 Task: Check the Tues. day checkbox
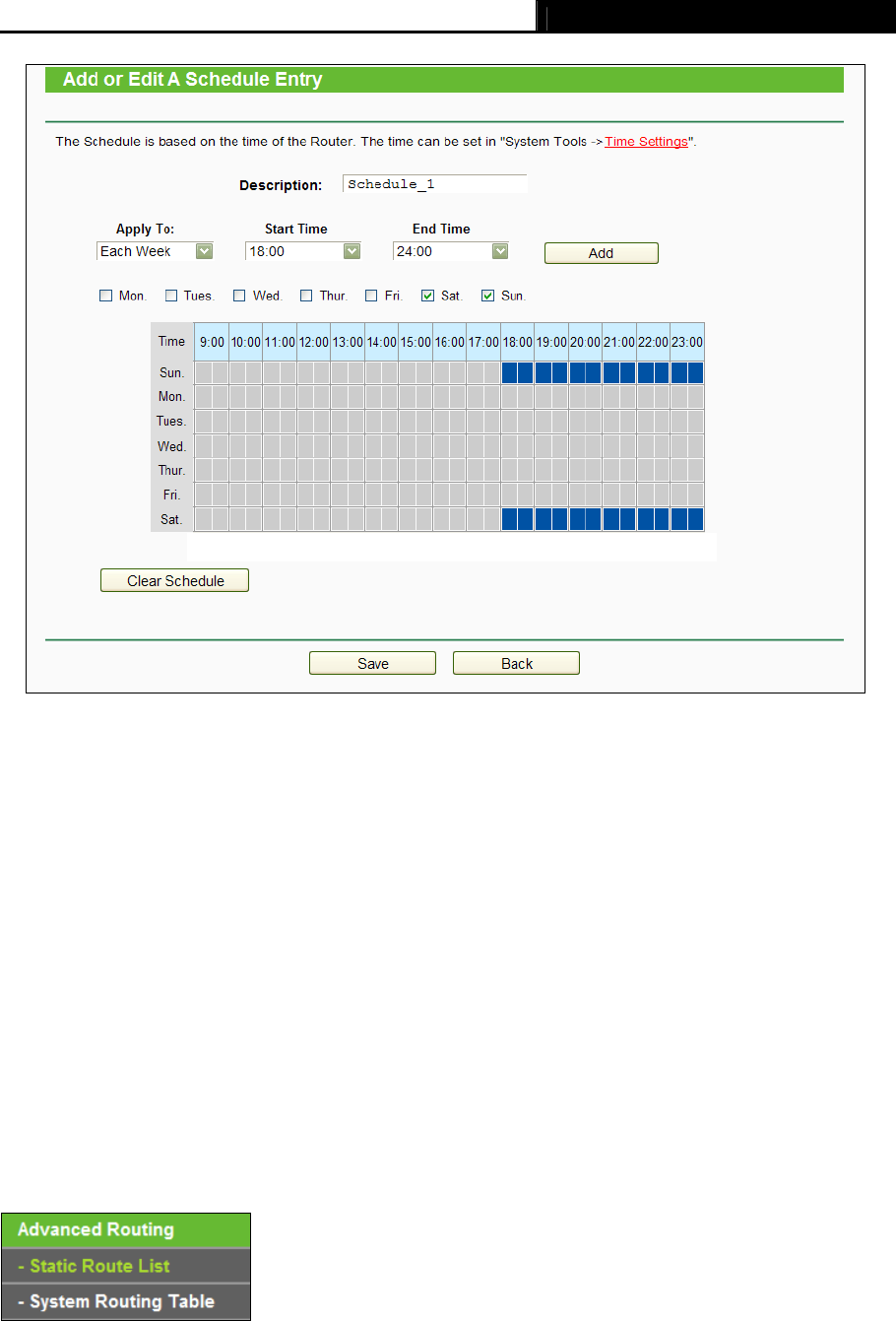(x=171, y=296)
